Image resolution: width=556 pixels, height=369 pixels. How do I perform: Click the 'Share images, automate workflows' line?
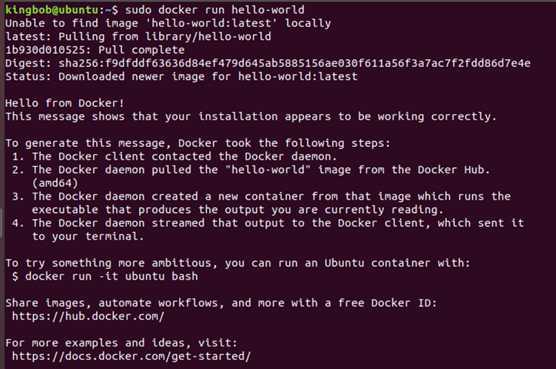point(221,302)
